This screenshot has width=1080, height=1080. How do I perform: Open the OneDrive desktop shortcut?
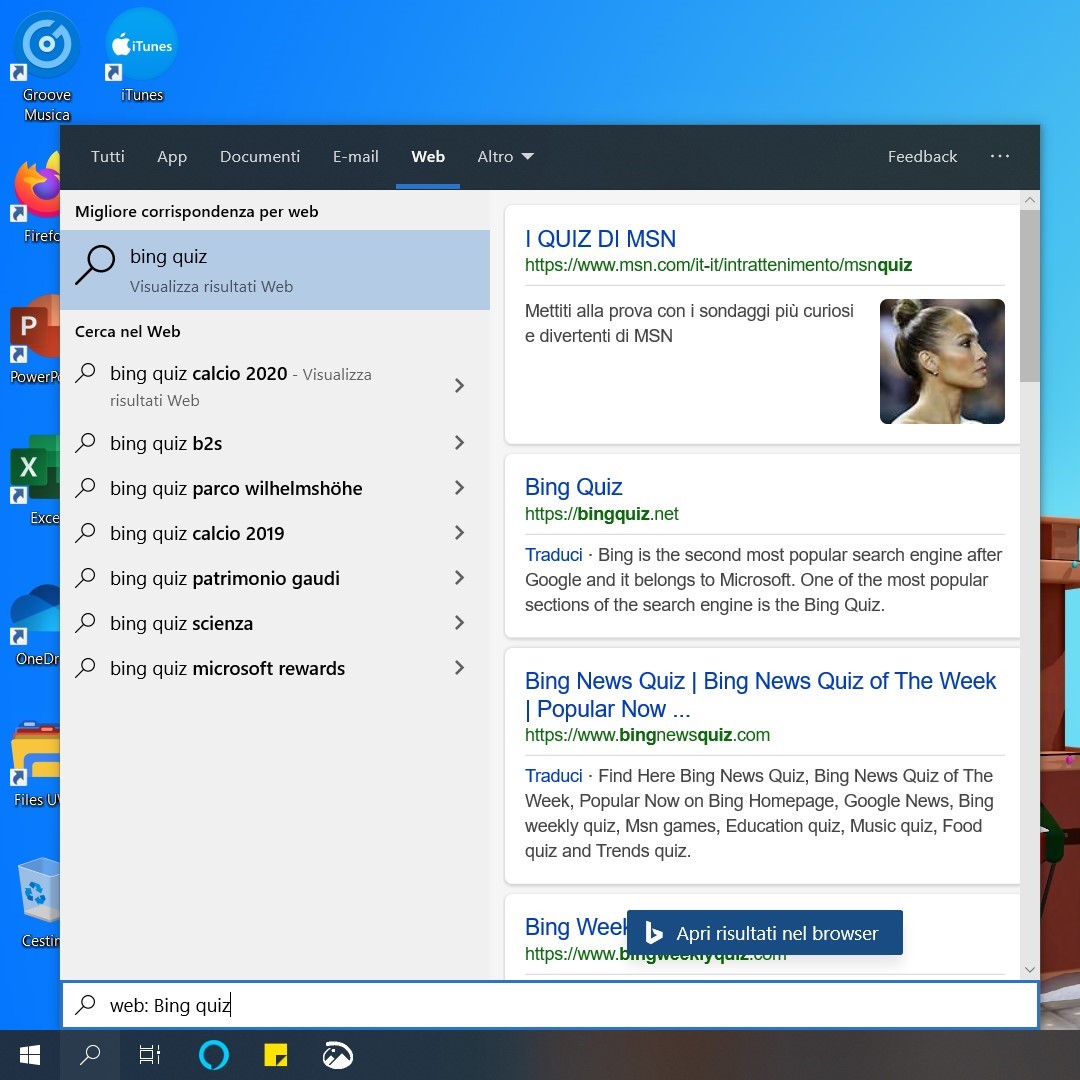[36, 624]
